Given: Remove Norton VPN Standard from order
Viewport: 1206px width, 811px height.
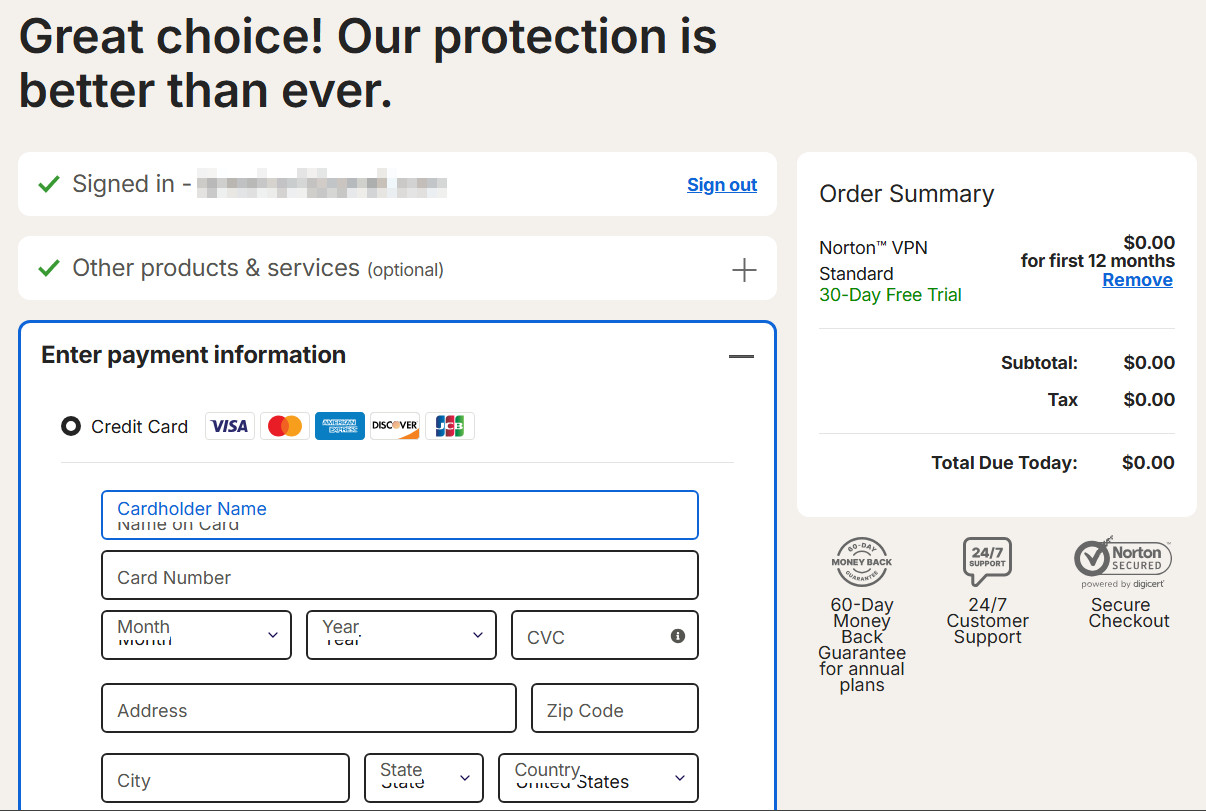Looking at the screenshot, I should [1137, 280].
